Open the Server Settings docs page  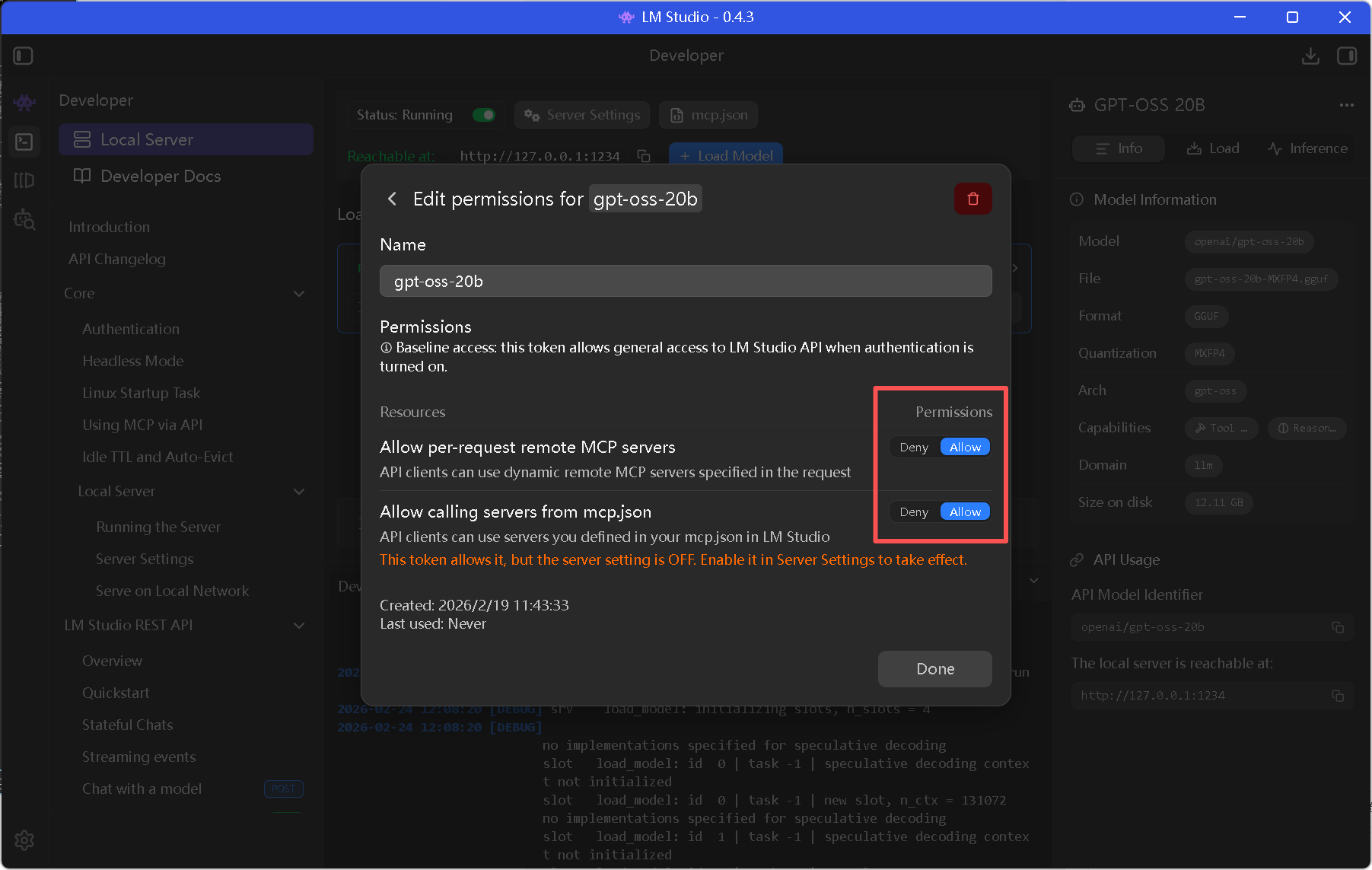(145, 559)
